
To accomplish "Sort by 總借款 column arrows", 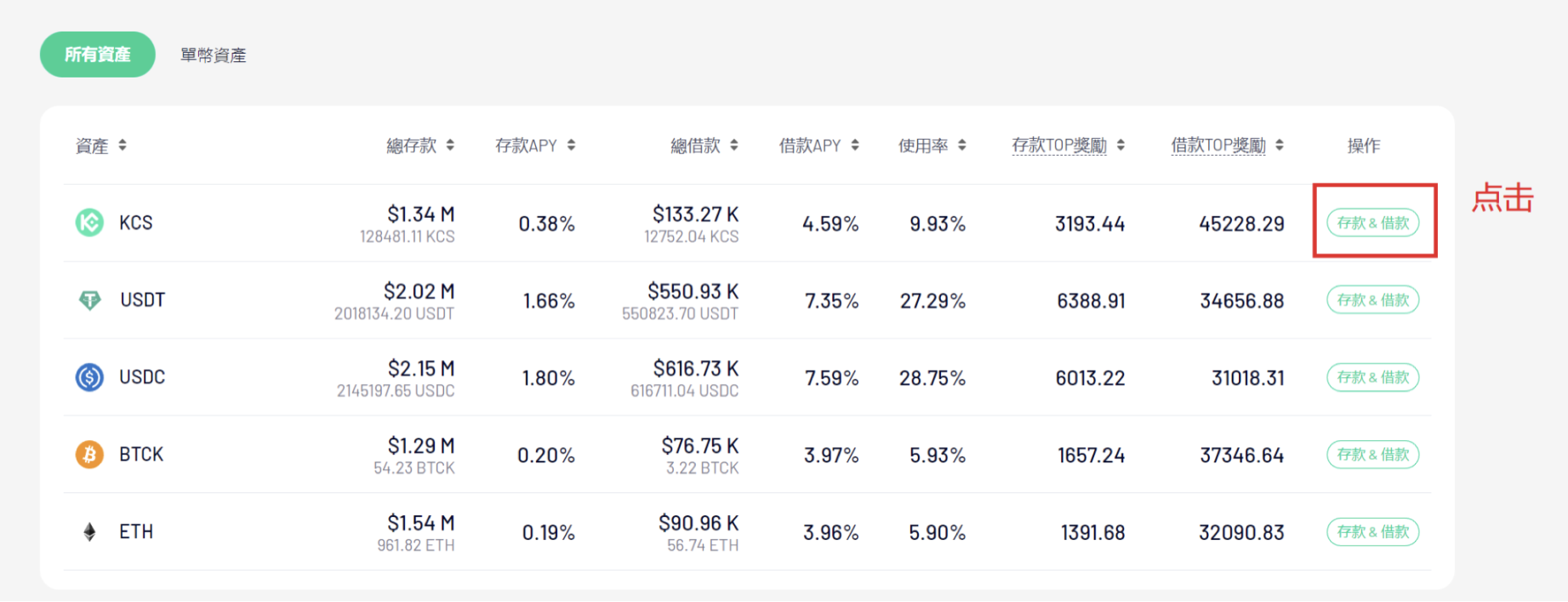I will pyautogui.click(x=733, y=146).
